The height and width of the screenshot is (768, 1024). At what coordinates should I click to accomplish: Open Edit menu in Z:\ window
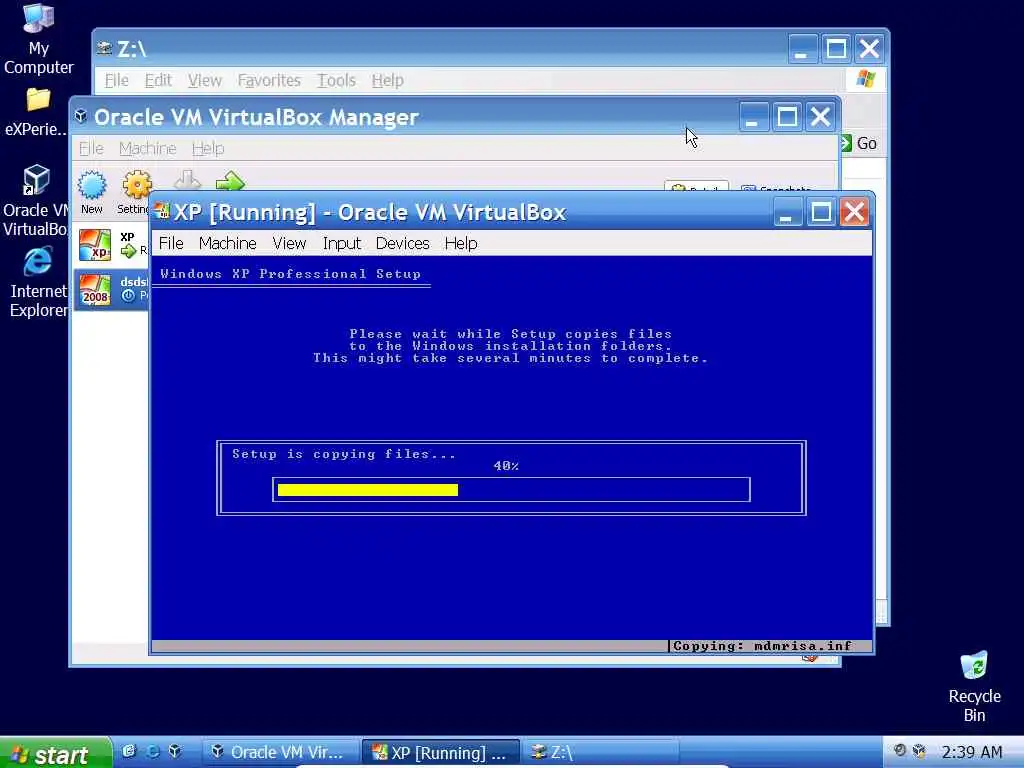point(158,80)
